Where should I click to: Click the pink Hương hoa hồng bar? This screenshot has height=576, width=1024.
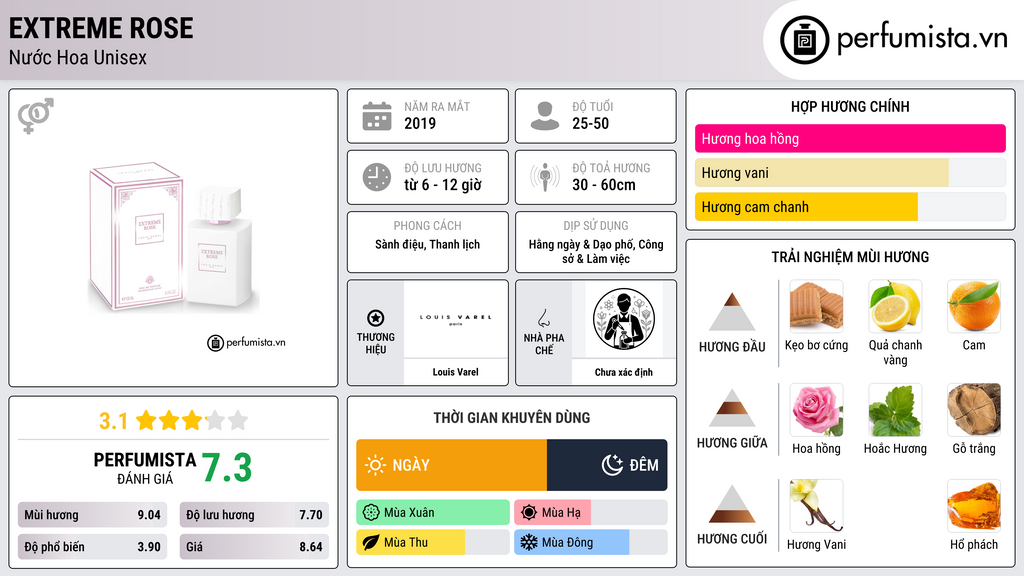(x=850, y=138)
